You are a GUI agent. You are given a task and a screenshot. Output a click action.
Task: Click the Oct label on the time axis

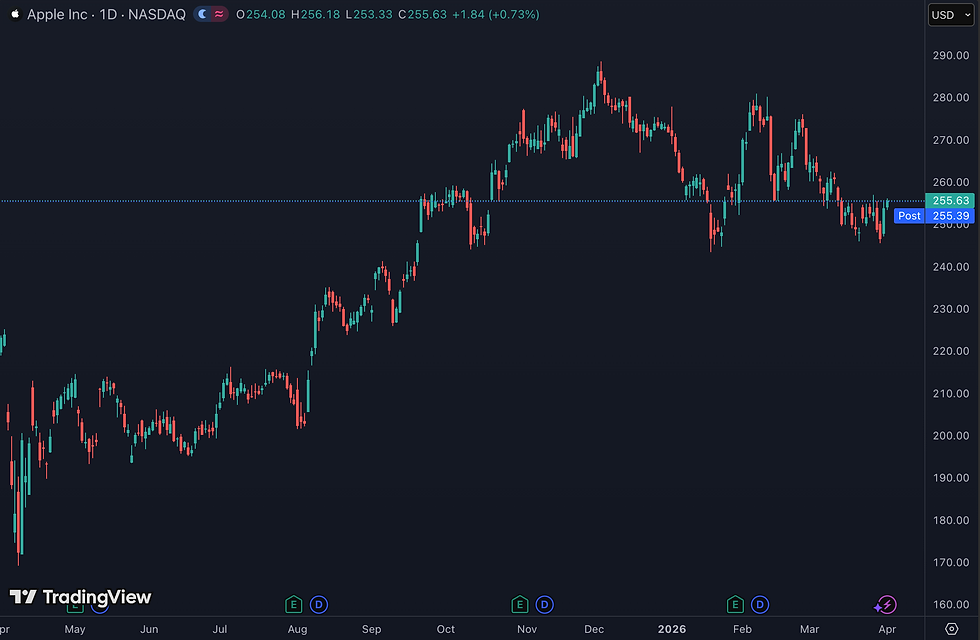click(x=446, y=629)
